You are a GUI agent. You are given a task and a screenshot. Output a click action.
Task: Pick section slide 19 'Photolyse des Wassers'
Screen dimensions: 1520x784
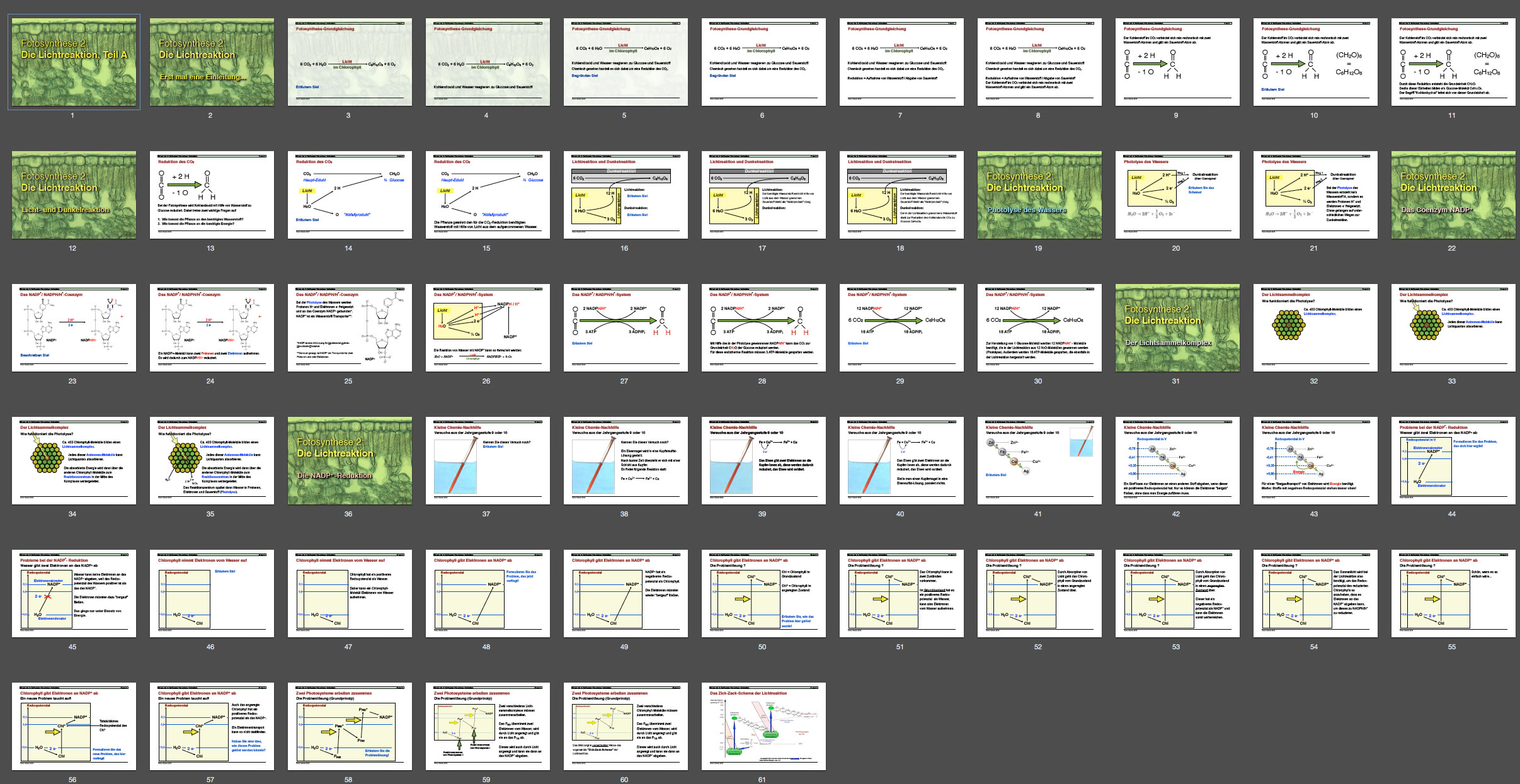[x=1039, y=195]
